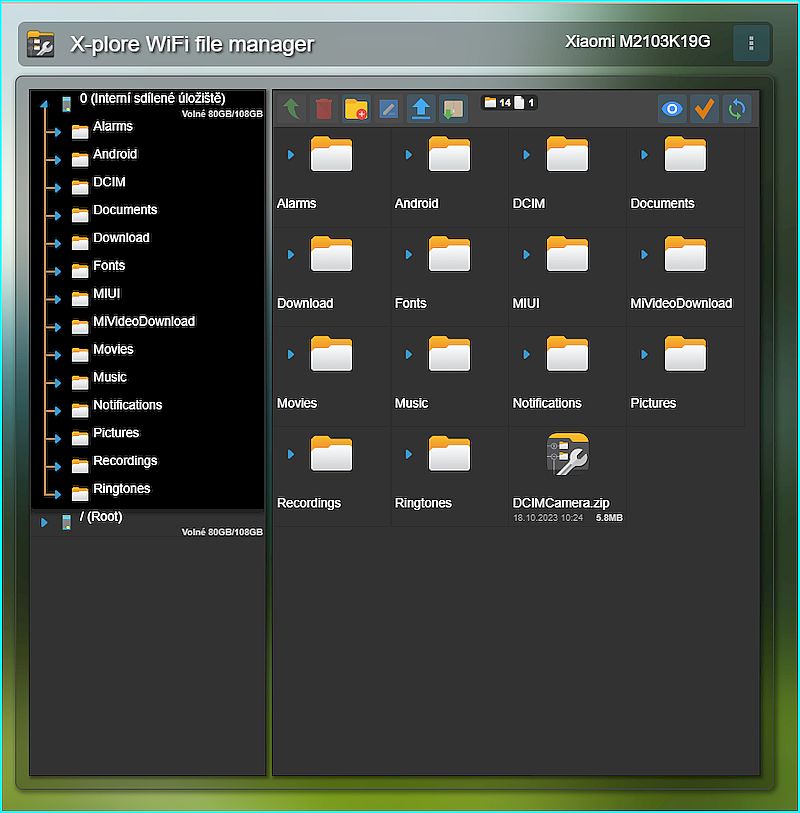Open the DCIMCamera.zip archive file
The height and width of the screenshot is (813, 800).
point(567,454)
